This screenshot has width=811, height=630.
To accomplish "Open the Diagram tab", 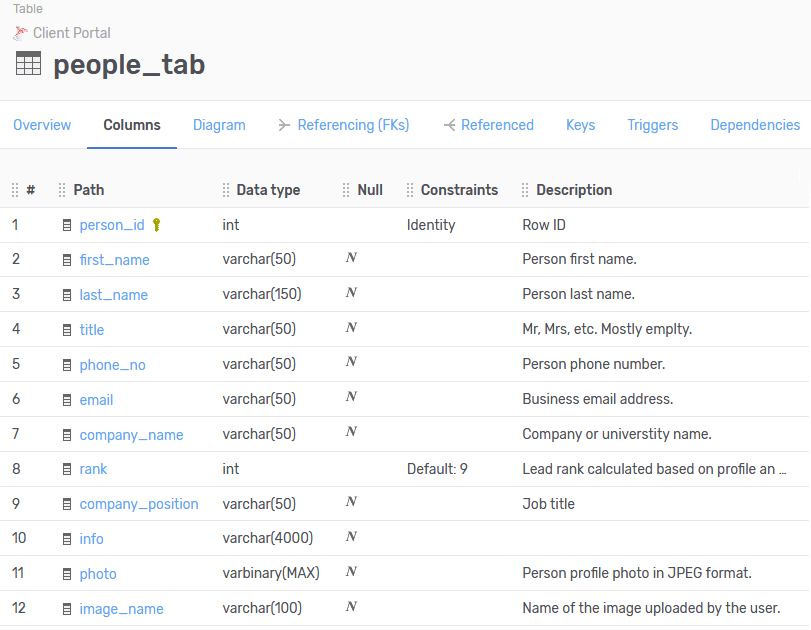I will pos(219,125).
